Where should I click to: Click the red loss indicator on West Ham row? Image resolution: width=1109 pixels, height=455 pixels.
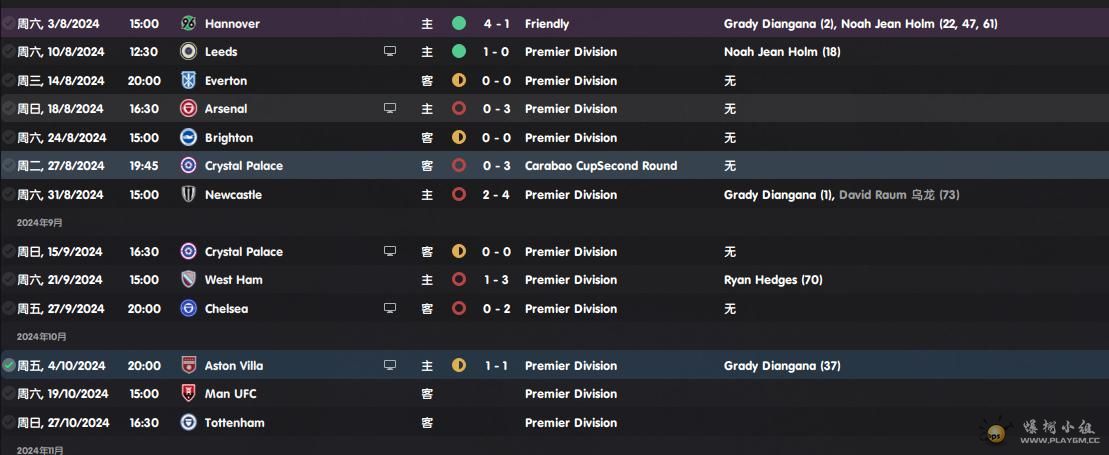[x=459, y=280]
